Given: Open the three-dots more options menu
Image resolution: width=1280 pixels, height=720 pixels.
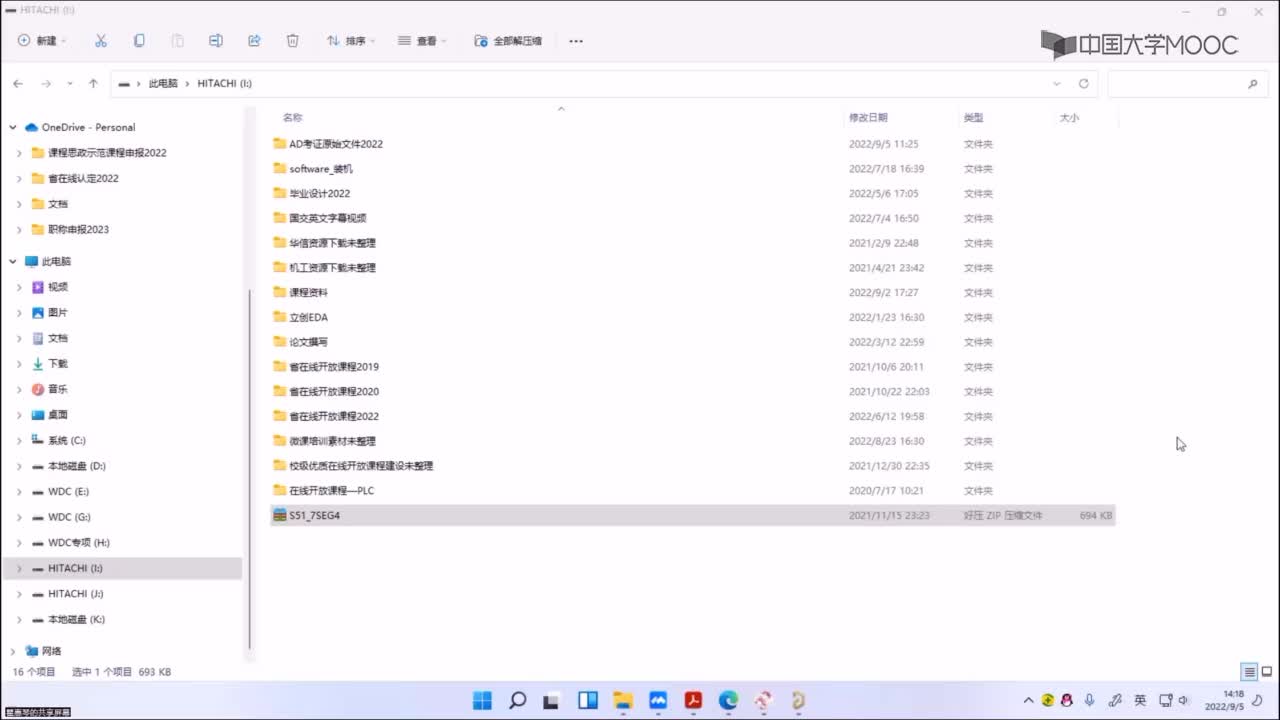Looking at the screenshot, I should coord(576,41).
